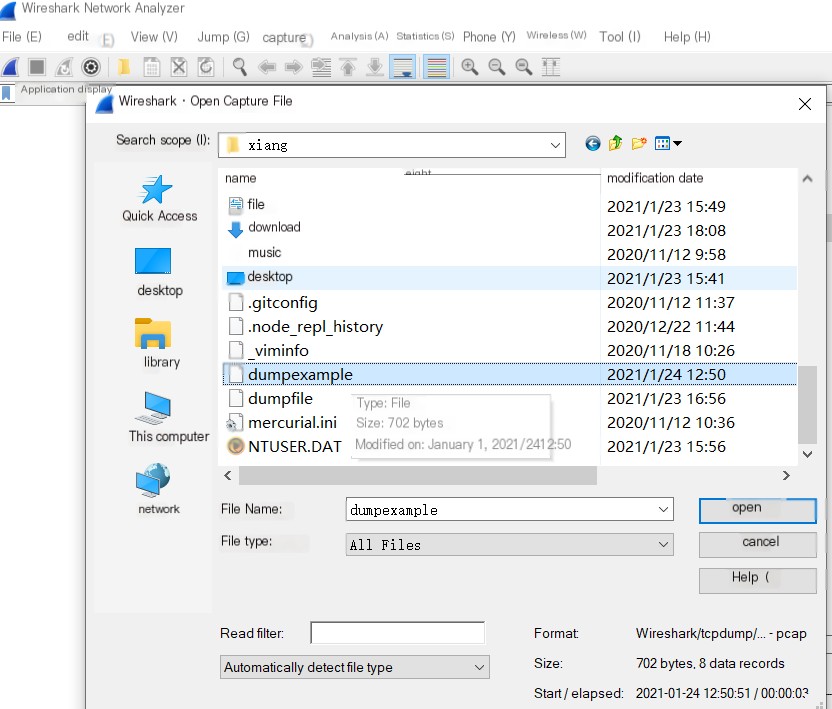Open the View (V) menu
832x709 pixels.
154,37
